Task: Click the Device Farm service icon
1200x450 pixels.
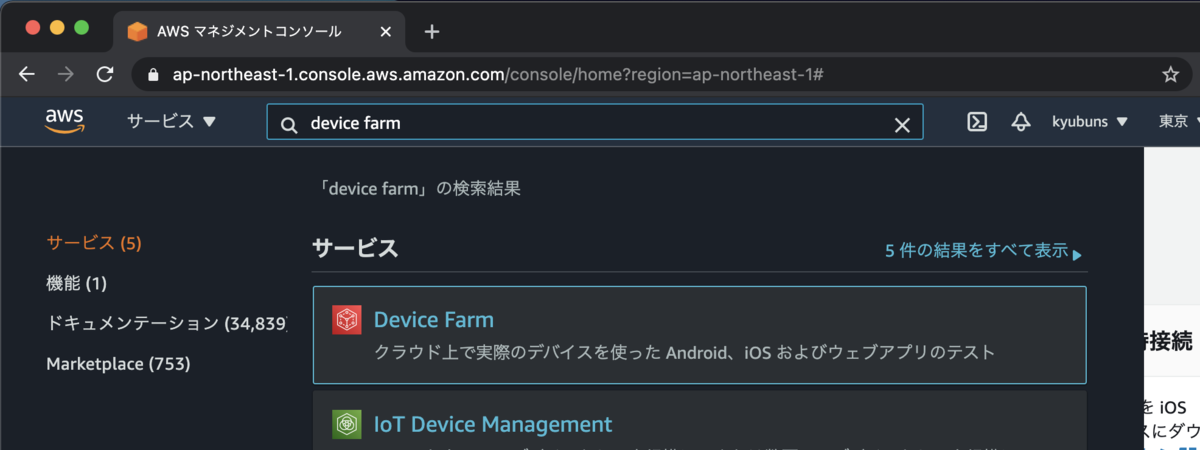Action: coord(347,320)
